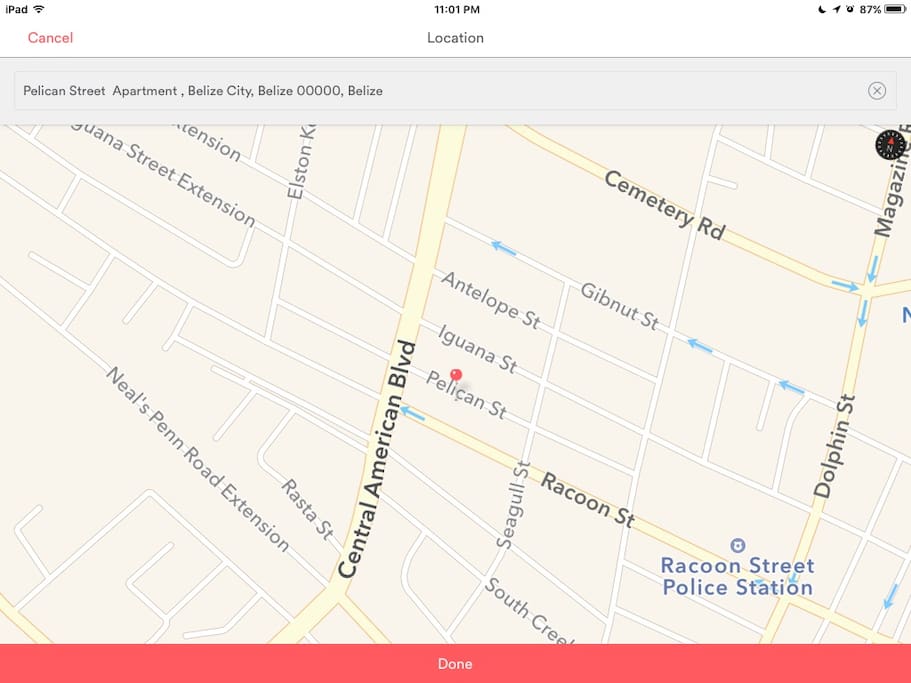Clear the address field with the X icon
911x683 pixels.
point(877,91)
